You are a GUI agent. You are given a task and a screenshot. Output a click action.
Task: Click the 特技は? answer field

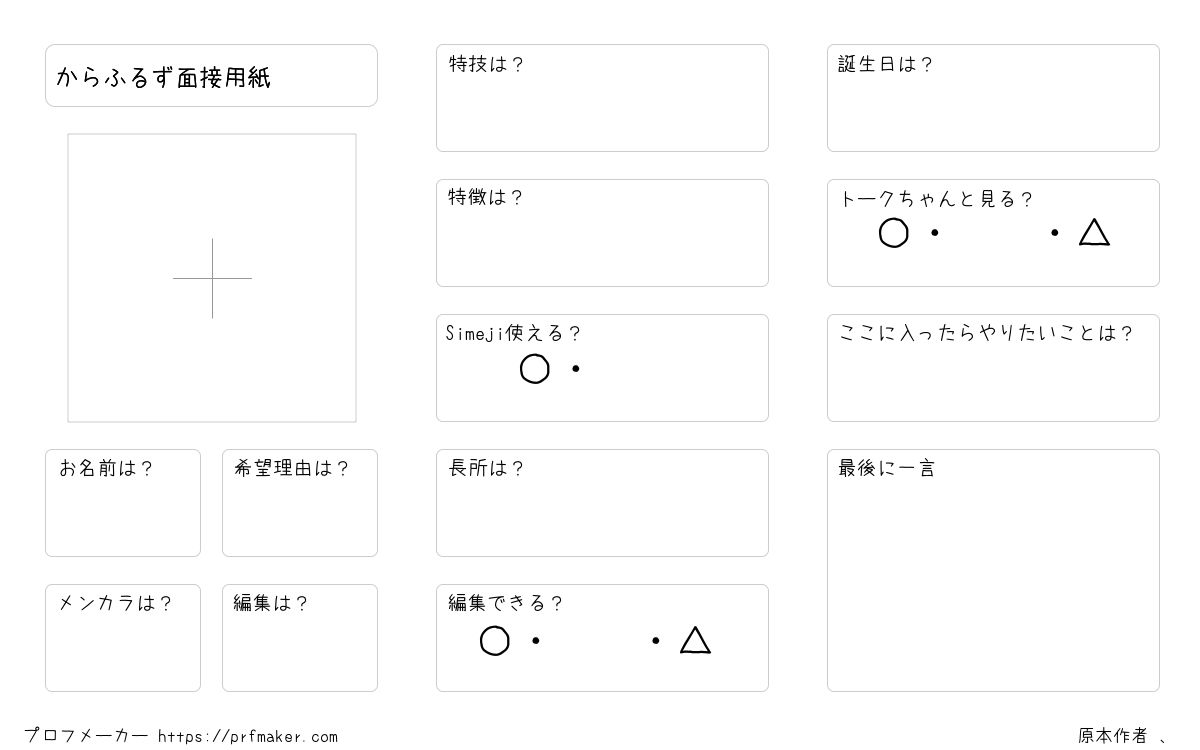602,98
